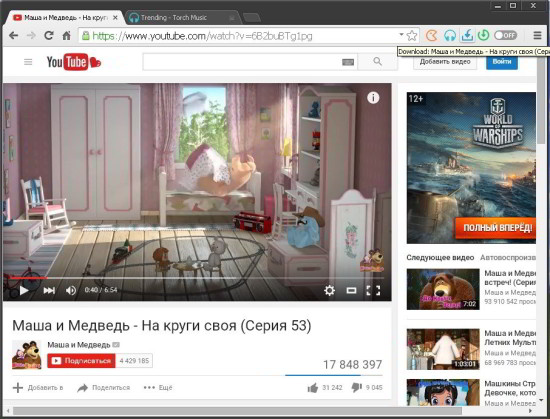This screenshot has height=419, width=550.
Task: Open the browser hamburger menu
Action: click(x=537, y=35)
